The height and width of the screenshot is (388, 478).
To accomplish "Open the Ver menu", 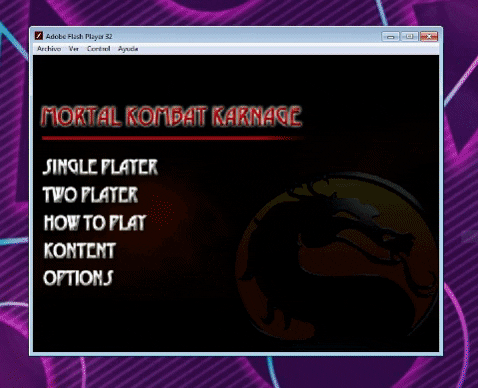I will (x=74, y=49).
